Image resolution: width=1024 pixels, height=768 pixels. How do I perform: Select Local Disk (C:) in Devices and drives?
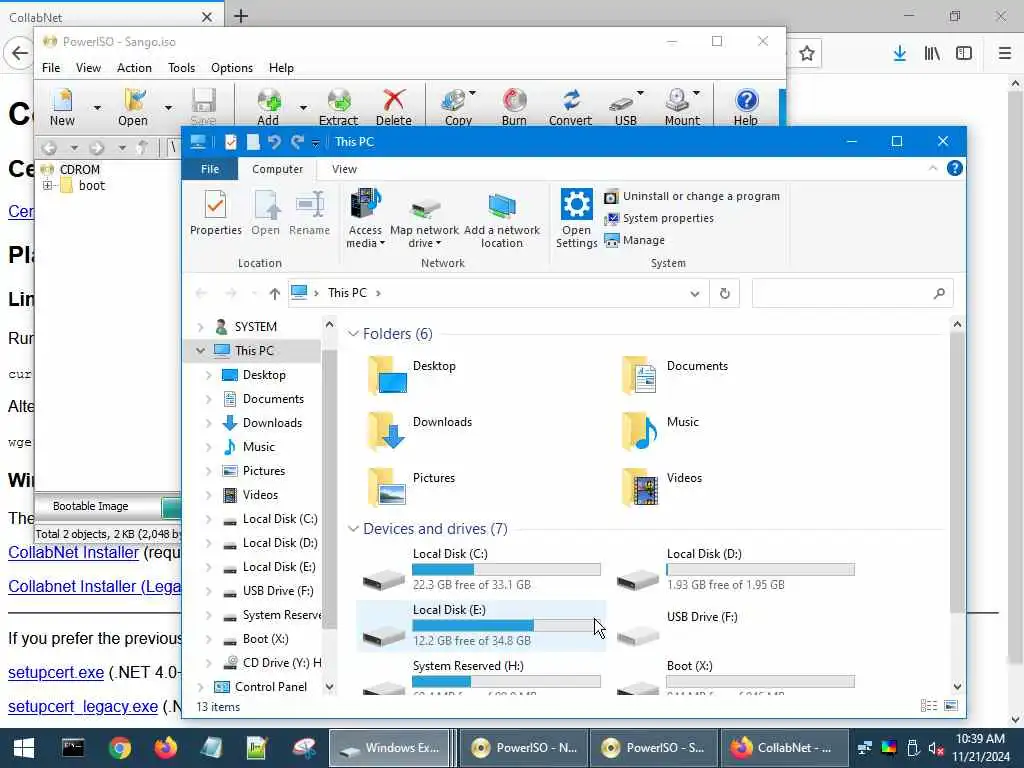tap(481, 569)
